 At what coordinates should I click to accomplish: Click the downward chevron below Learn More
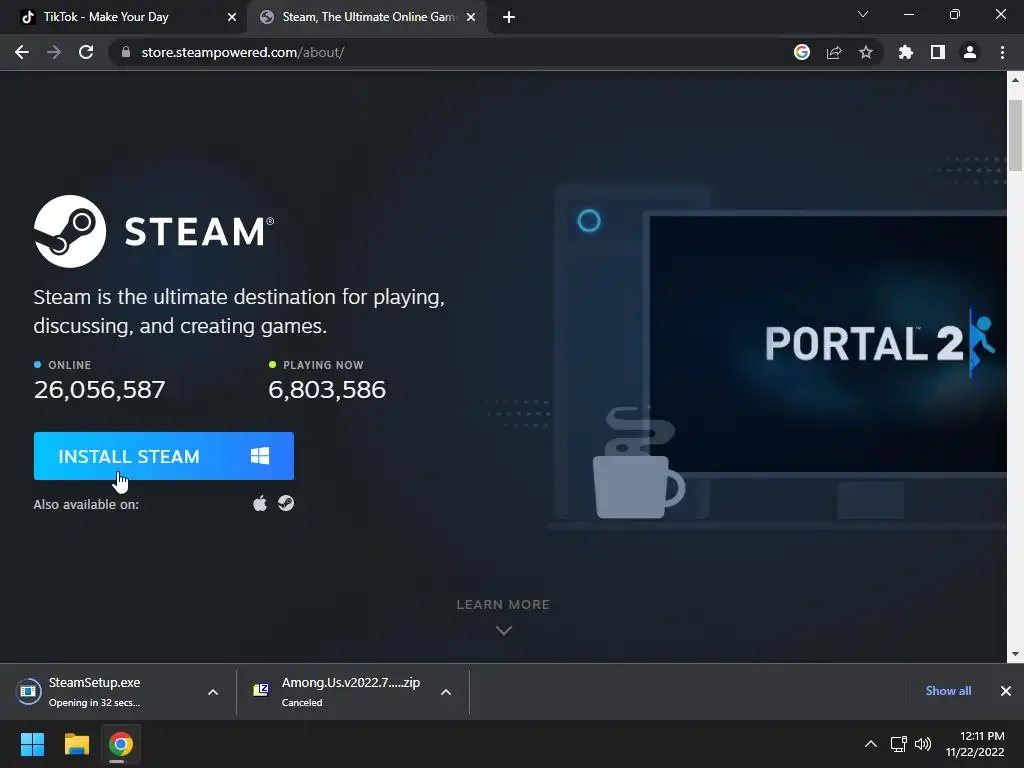click(x=504, y=630)
